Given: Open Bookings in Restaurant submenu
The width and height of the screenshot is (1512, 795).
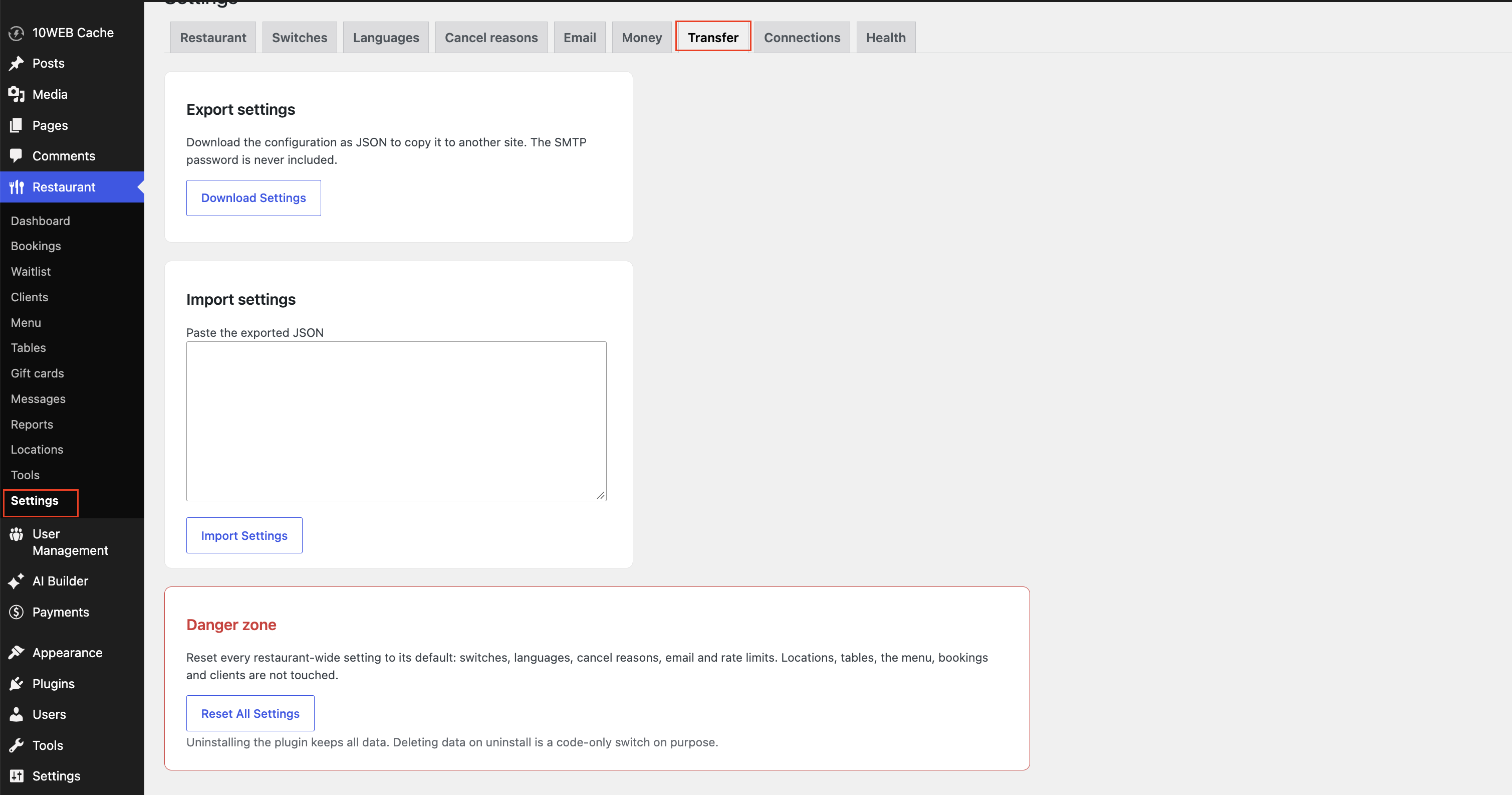Looking at the screenshot, I should tap(36, 246).
